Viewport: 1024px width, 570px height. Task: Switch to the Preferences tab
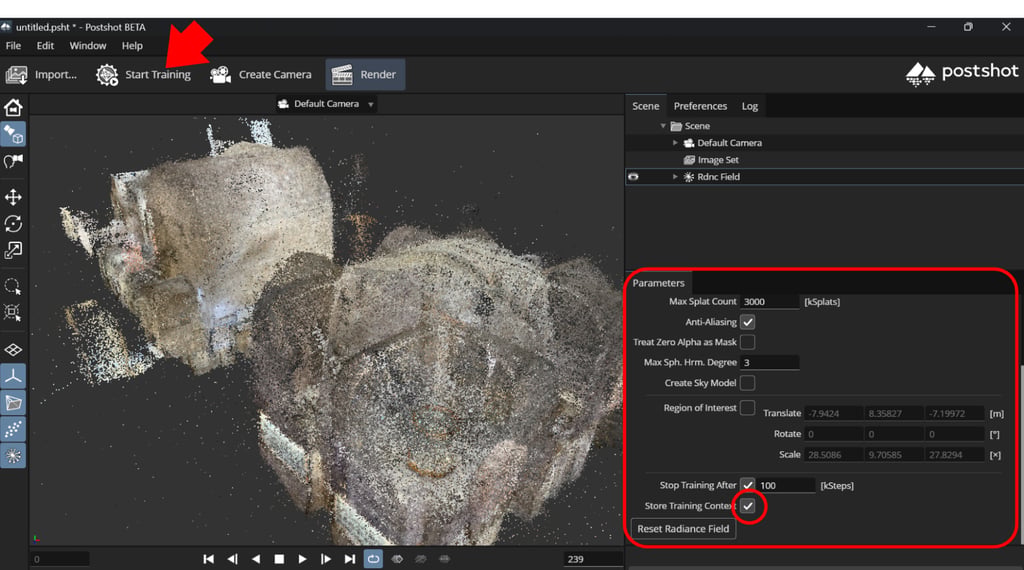coord(700,106)
